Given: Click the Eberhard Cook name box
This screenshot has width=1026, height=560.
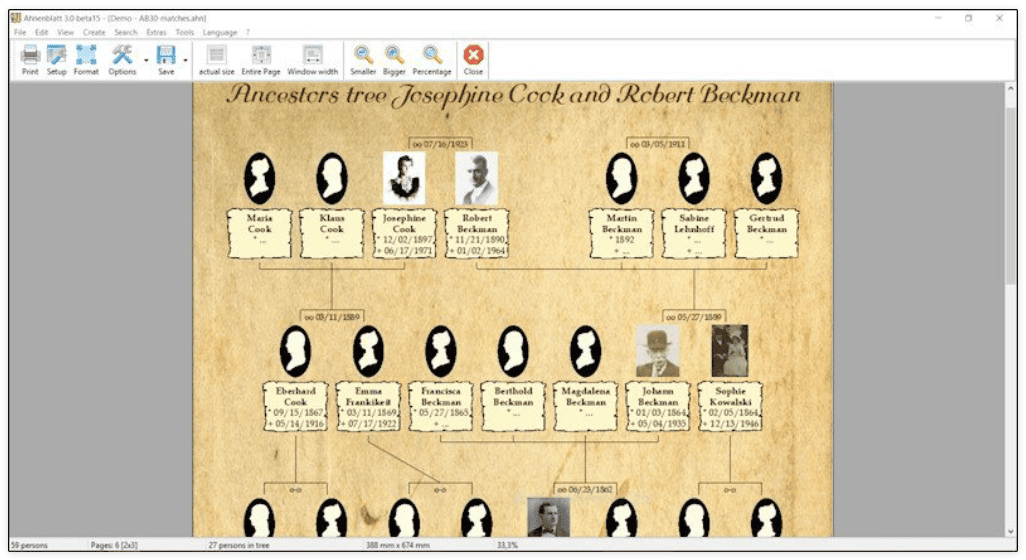Looking at the screenshot, I should pyautogui.click(x=295, y=406).
